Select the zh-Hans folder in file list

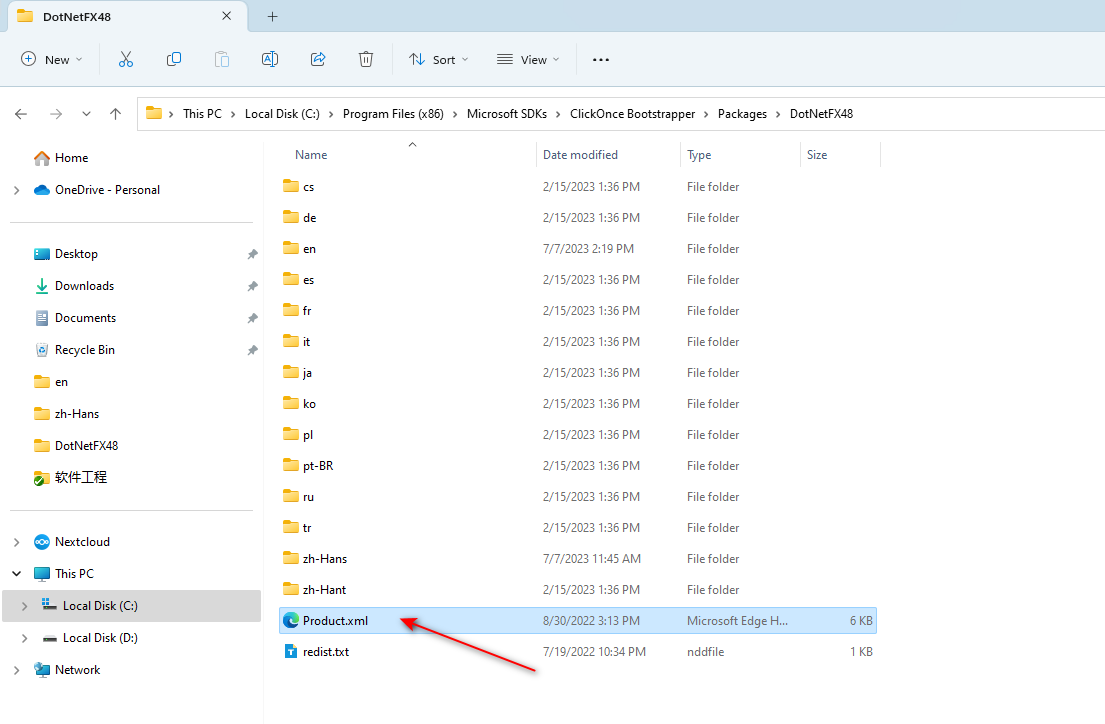(325, 558)
